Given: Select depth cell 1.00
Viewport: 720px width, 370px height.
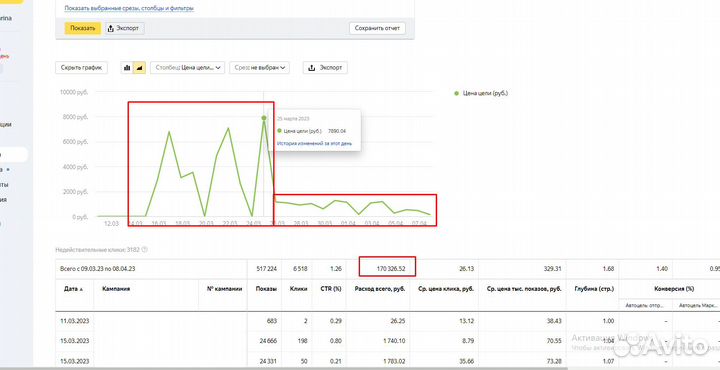Looking at the screenshot, I should click(608, 321).
